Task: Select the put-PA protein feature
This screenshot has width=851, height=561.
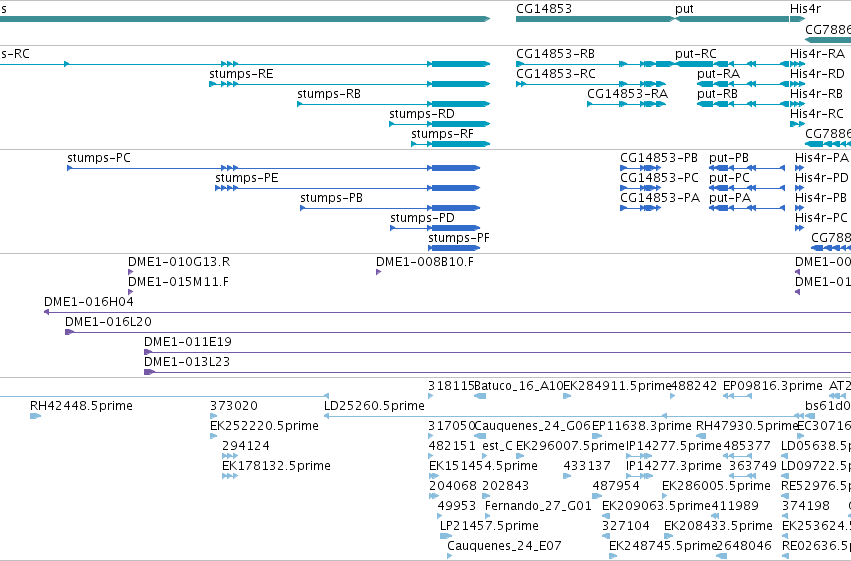Action: [747, 208]
